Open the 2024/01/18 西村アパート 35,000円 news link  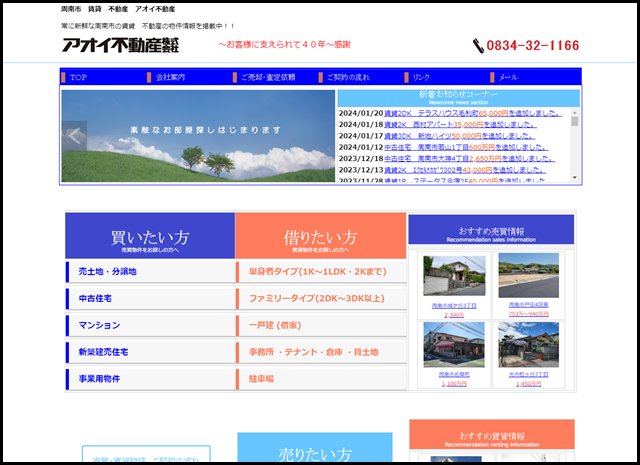460,125
